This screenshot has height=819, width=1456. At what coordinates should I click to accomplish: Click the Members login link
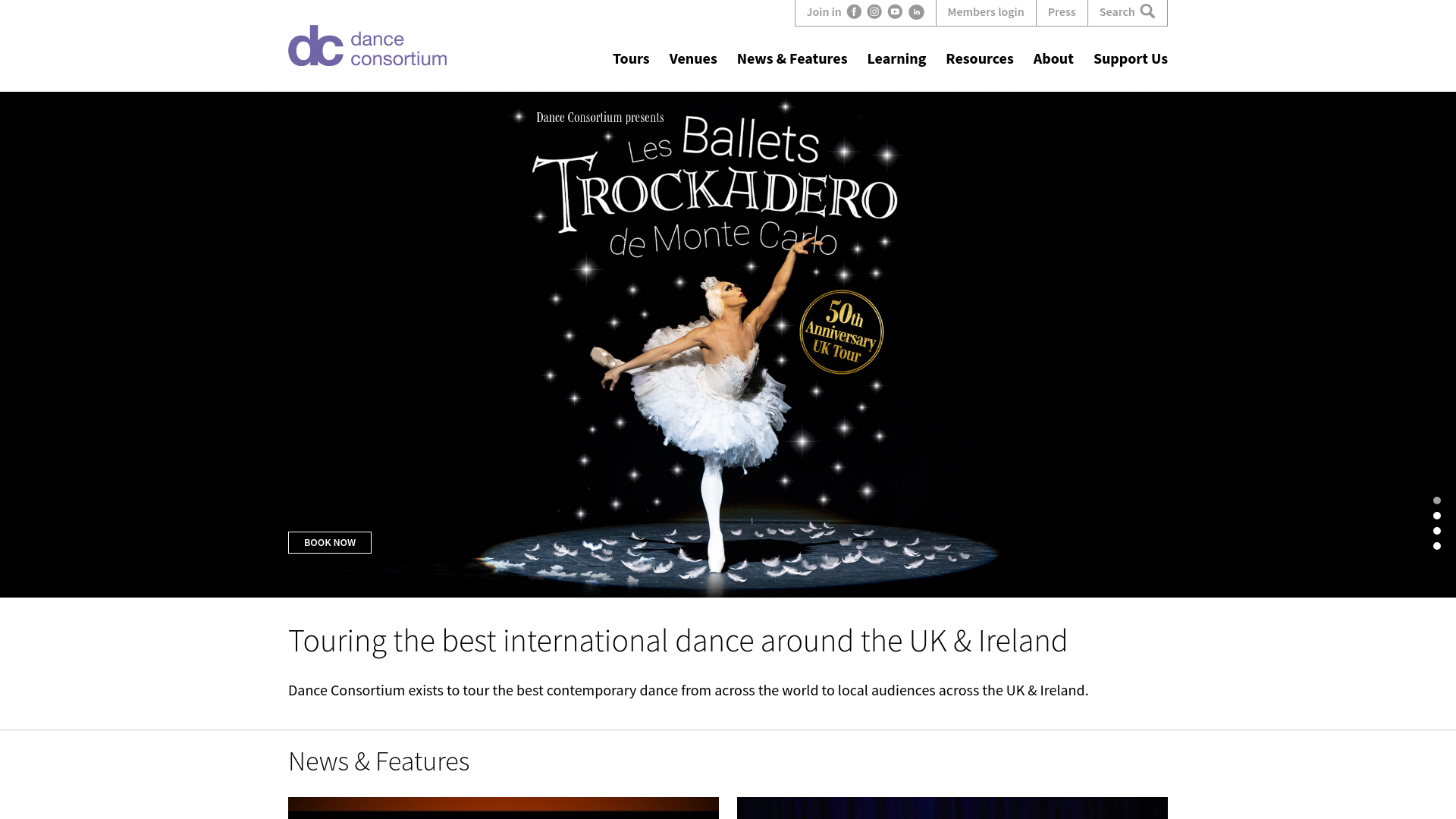pos(985,12)
